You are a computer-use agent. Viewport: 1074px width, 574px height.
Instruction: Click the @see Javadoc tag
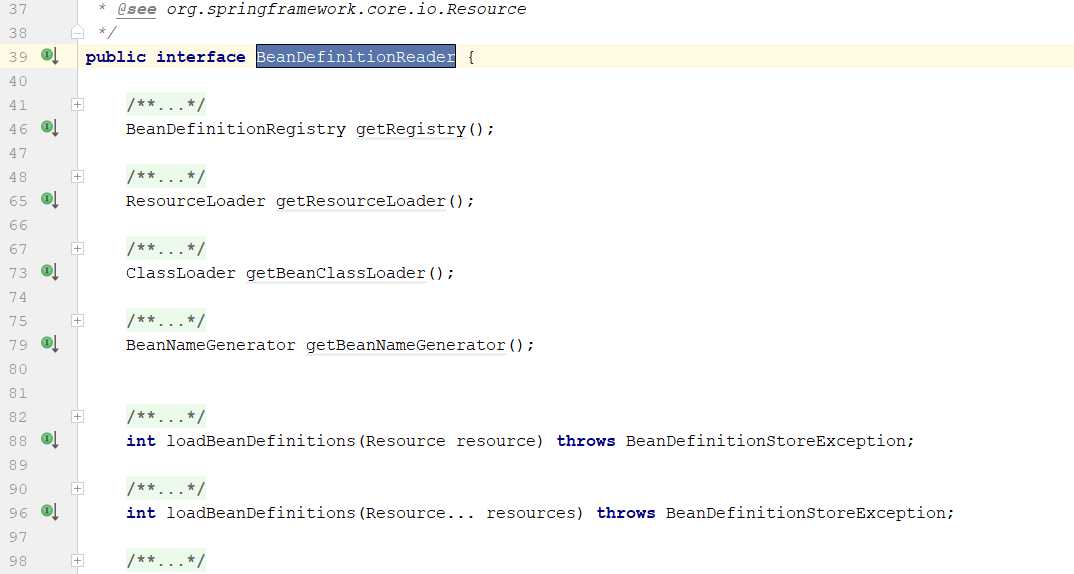pyautogui.click(x=136, y=10)
